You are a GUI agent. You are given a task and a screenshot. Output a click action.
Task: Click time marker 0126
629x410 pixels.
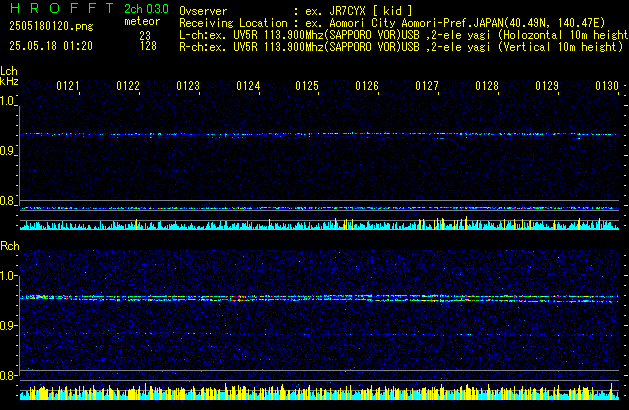tap(367, 86)
